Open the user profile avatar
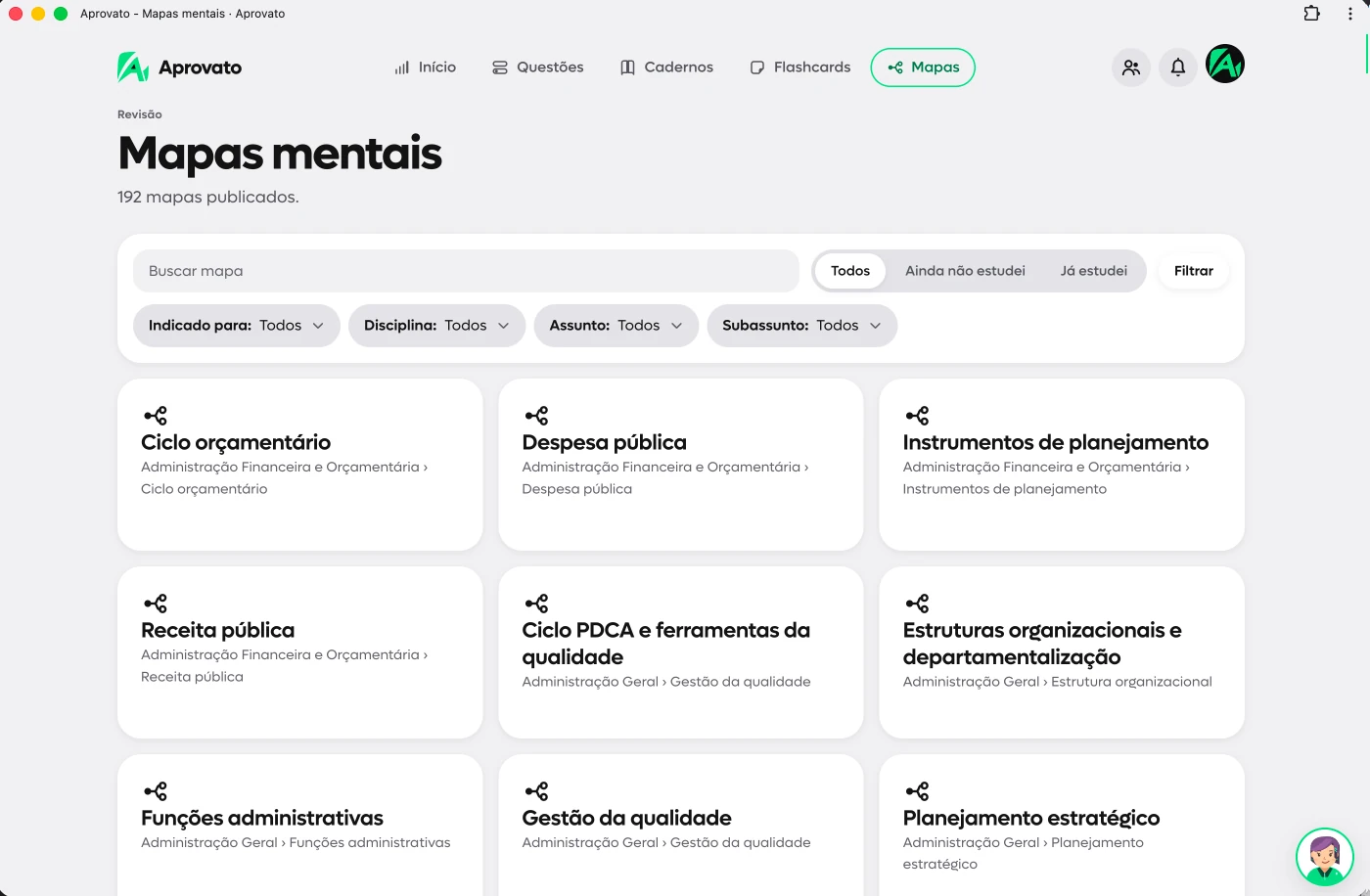This screenshot has width=1370, height=896. pyautogui.click(x=1225, y=65)
